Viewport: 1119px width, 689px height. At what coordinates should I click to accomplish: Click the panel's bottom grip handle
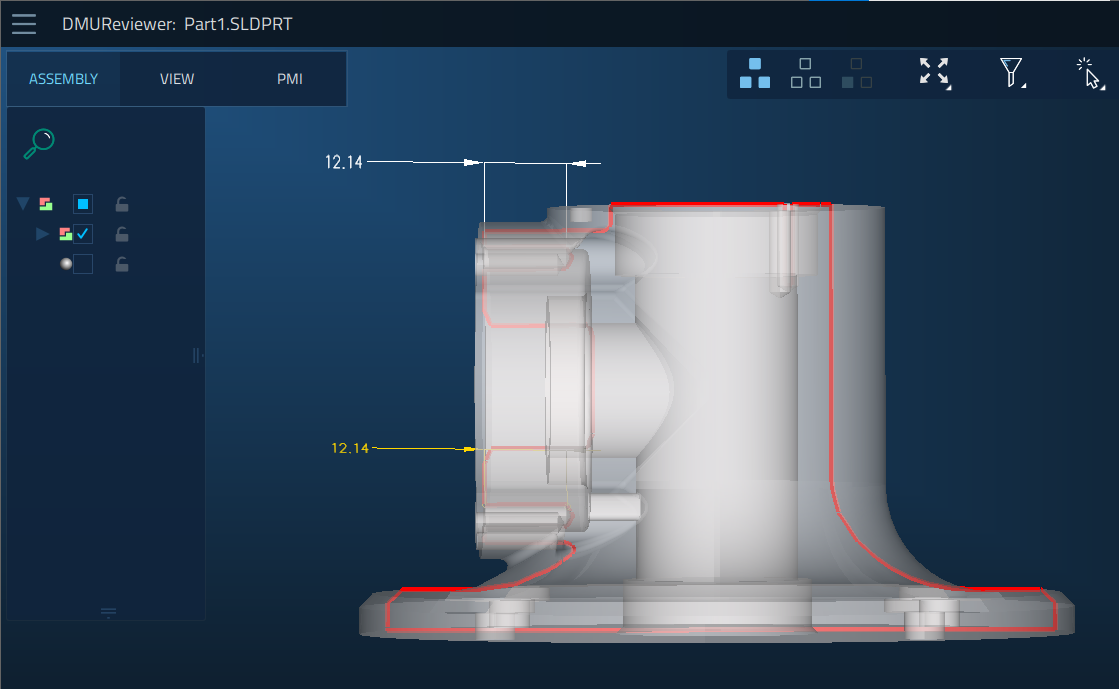(x=108, y=612)
